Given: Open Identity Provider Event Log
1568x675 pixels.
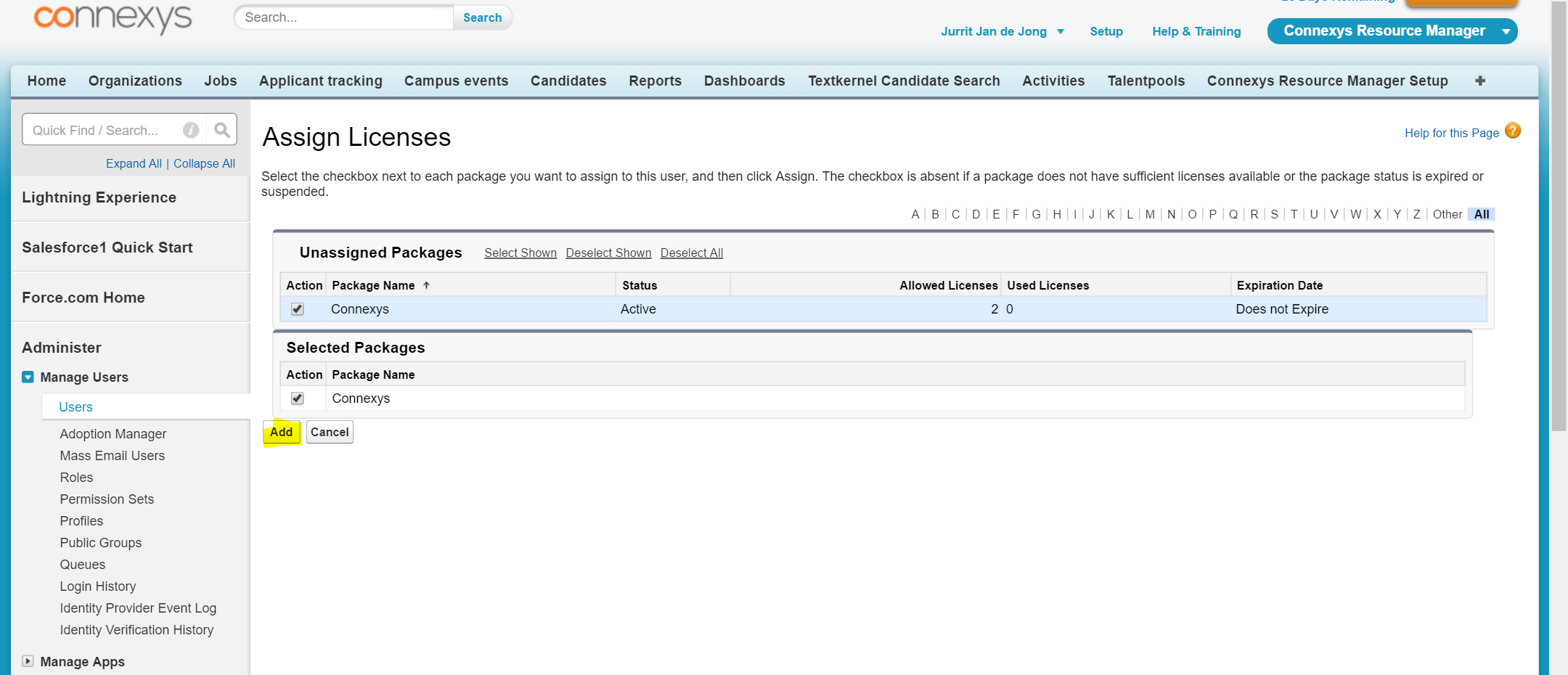Looking at the screenshot, I should 138,608.
